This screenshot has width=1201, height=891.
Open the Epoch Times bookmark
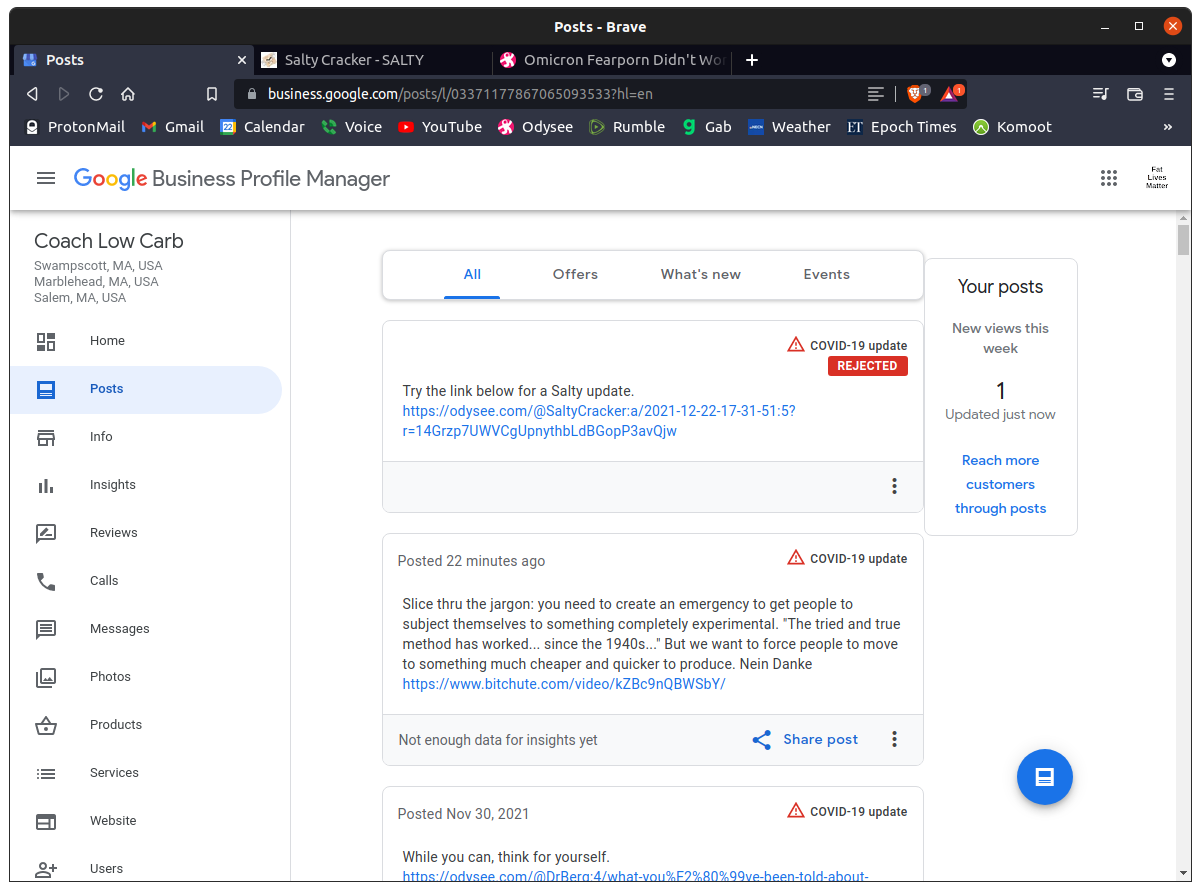point(902,127)
